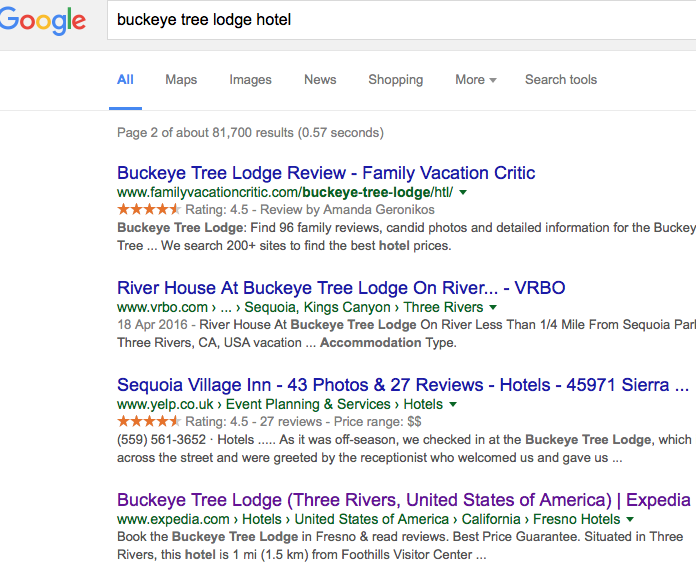Image resolution: width=696 pixels, height=576 pixels.
Task: Click the Family Vacation Critic star rating
Action: (149, 209)
